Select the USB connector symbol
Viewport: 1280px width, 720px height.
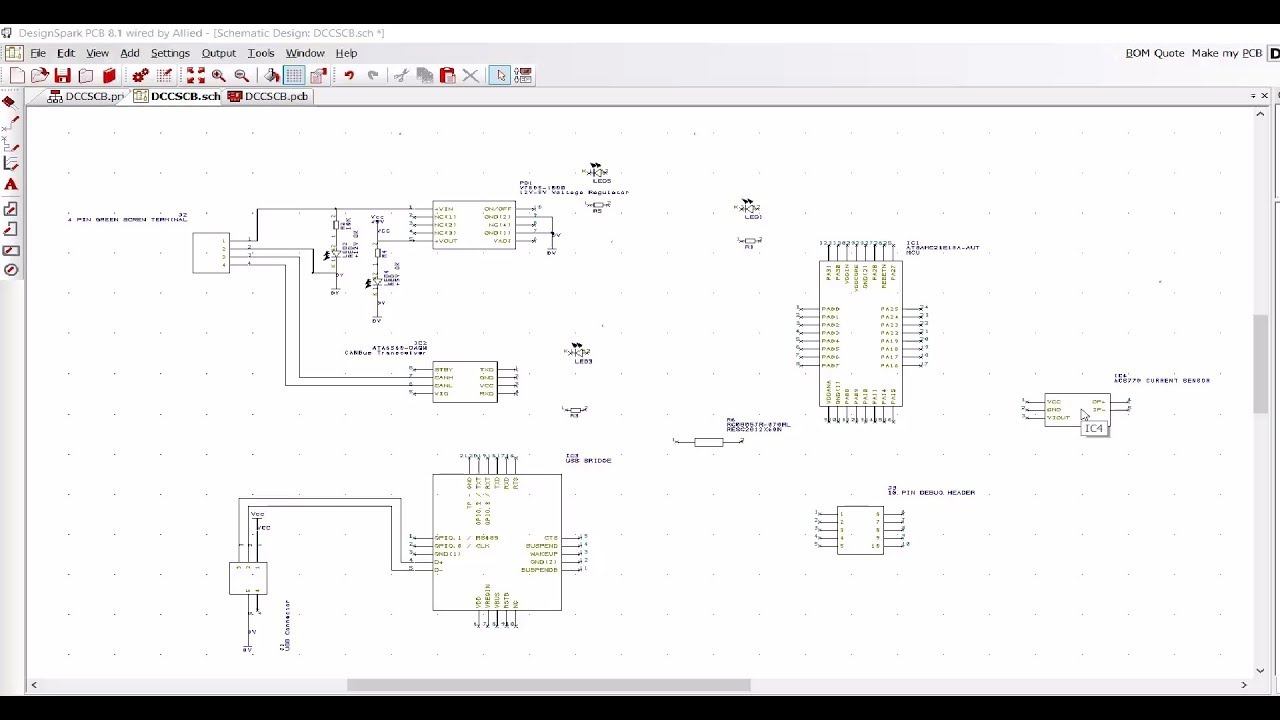[x=248, y=579]
